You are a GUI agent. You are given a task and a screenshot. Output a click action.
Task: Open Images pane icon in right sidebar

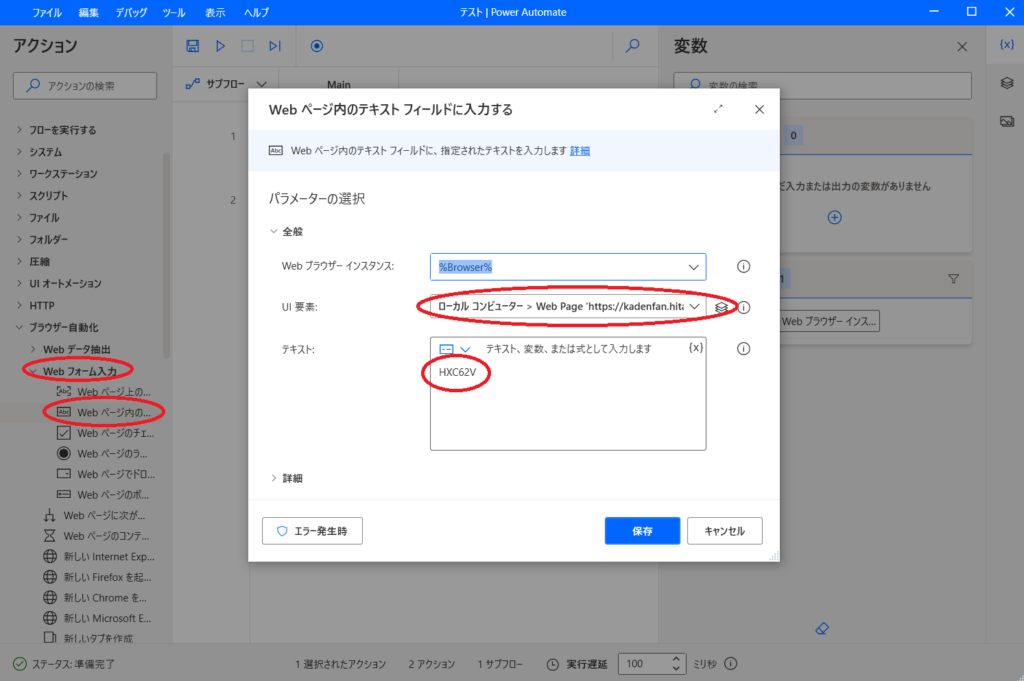point(1006,121)
